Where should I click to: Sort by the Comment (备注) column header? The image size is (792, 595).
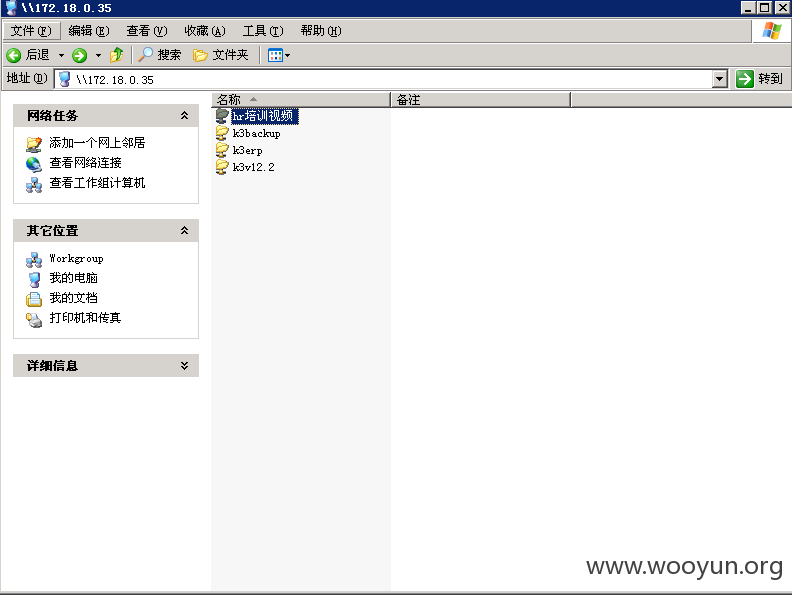[480, 100]
